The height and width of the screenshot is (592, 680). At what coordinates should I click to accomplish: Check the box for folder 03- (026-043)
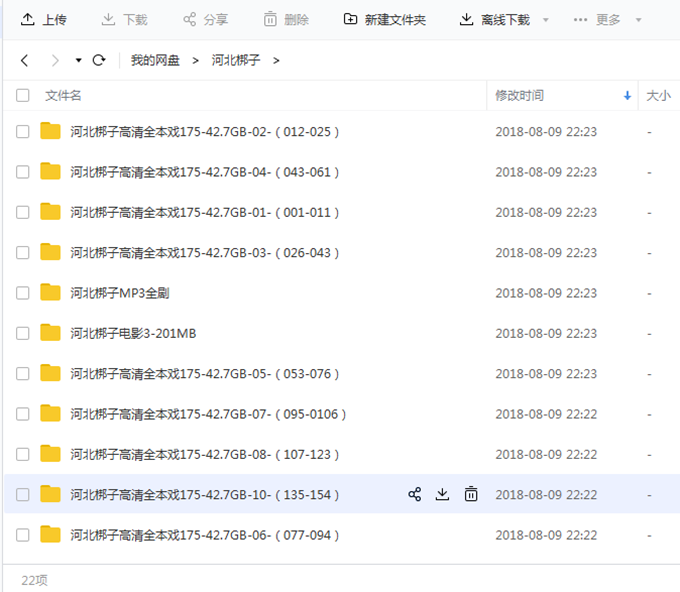23,252
